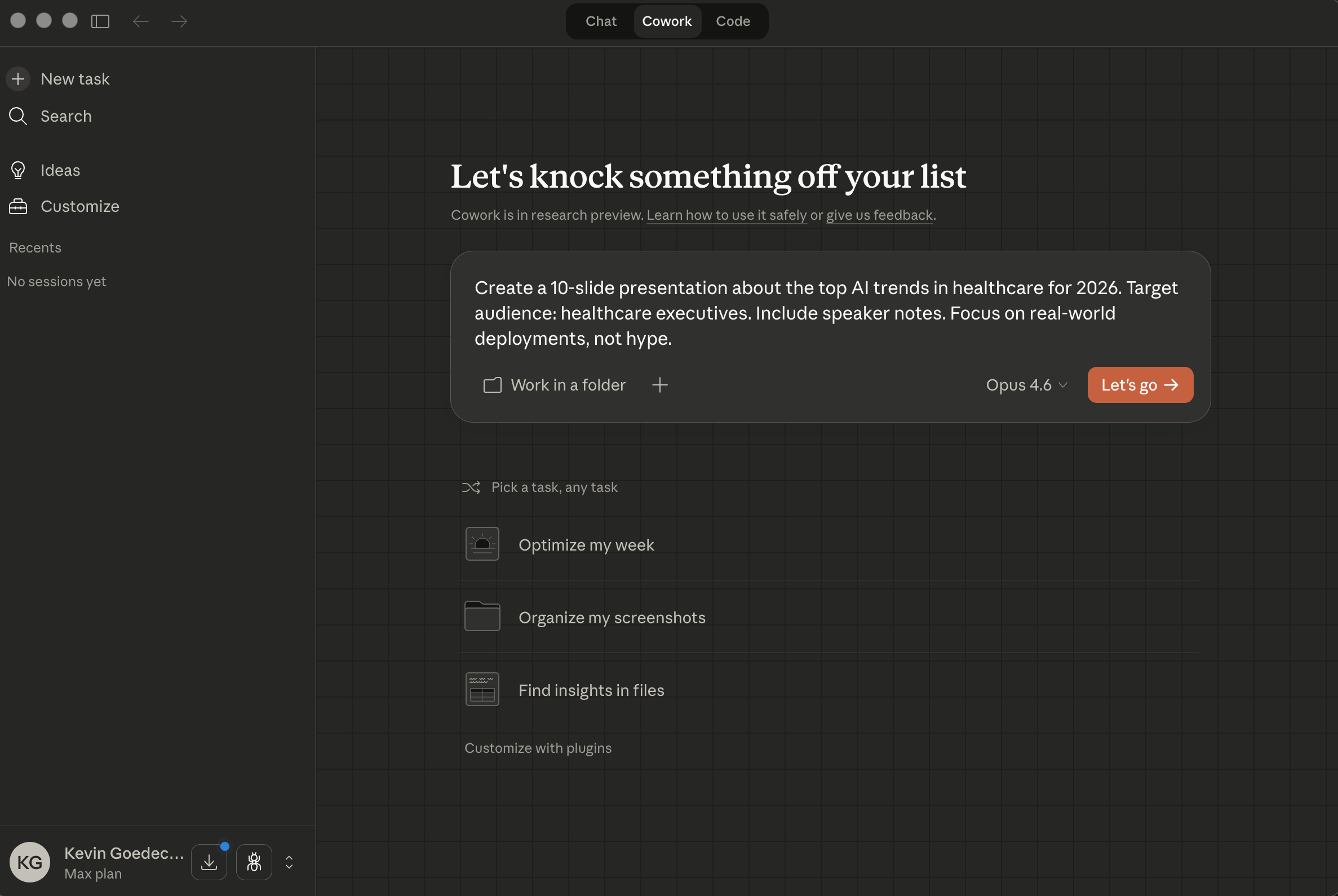
Task: Switch to the Chat tab
Action: (x=600, y=21)
